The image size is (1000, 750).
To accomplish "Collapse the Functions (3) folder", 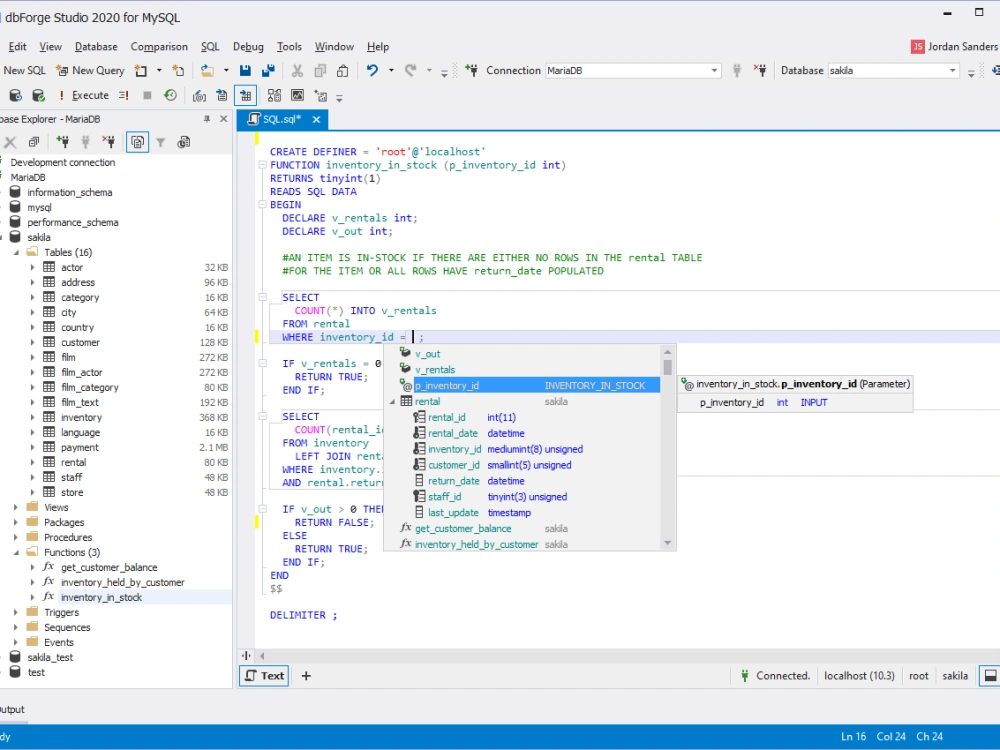I will 17,552.
